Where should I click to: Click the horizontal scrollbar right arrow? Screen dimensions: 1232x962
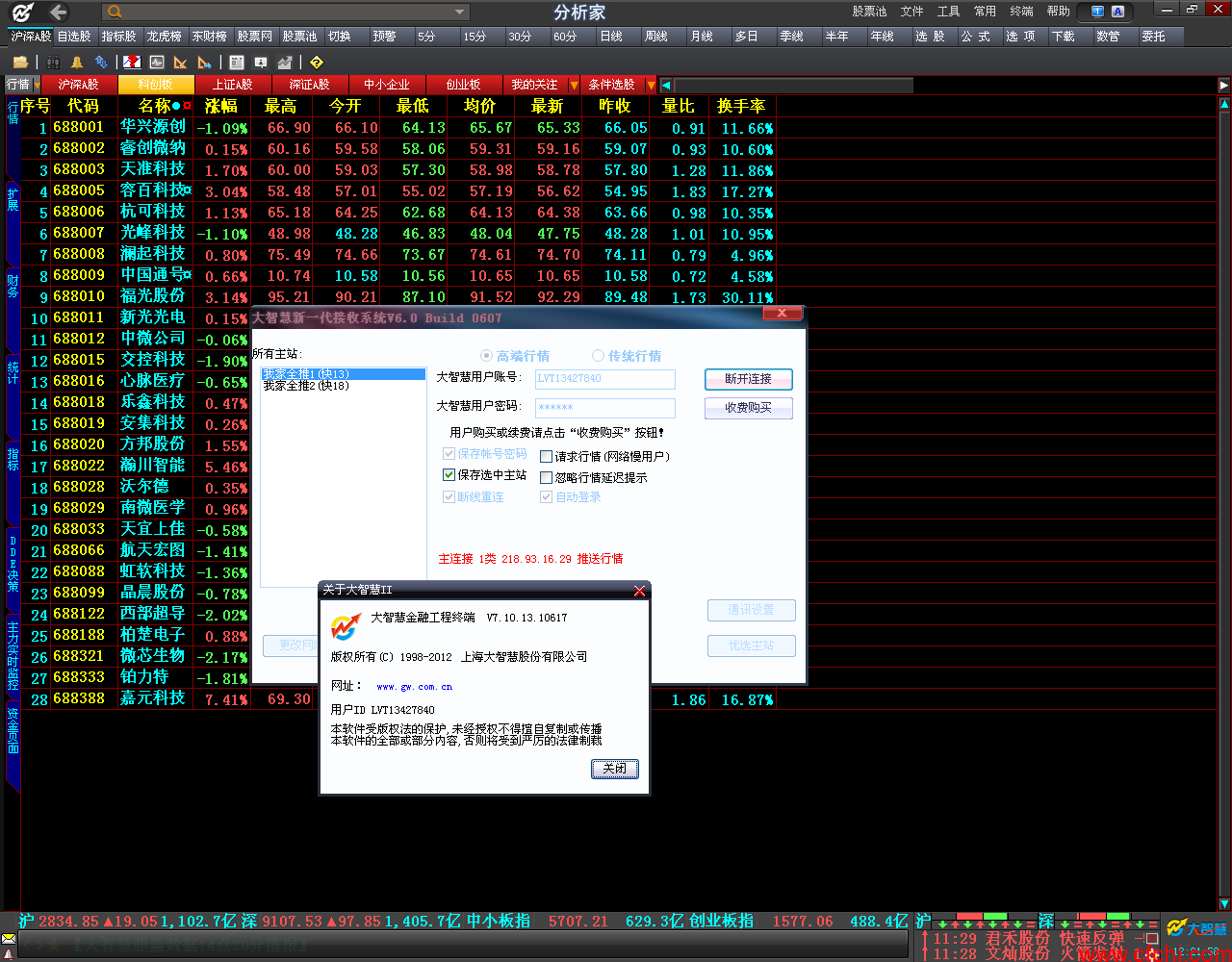pos(1223,85)
